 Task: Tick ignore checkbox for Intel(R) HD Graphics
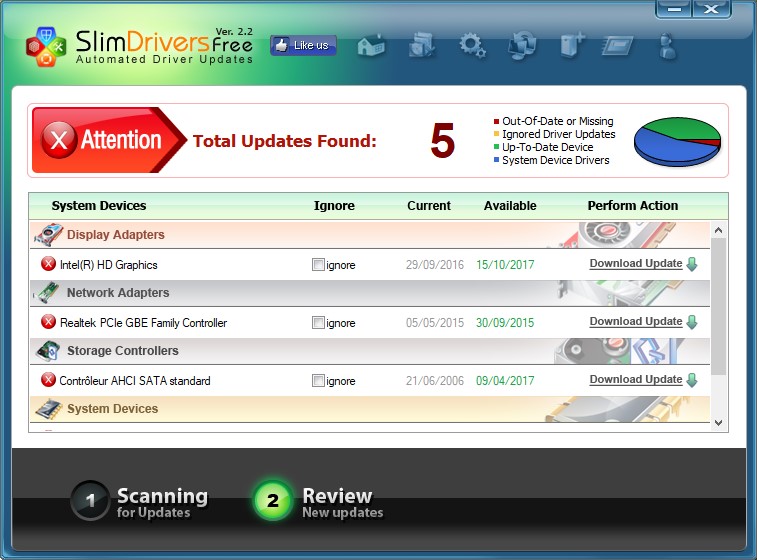[x=318, y=265]
